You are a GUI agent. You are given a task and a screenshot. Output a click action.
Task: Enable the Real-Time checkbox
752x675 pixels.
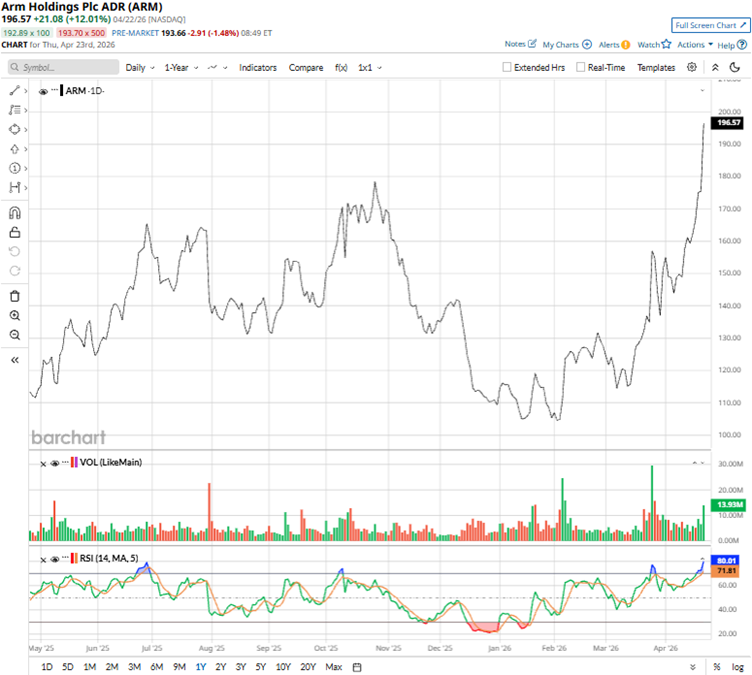[580, 68]
